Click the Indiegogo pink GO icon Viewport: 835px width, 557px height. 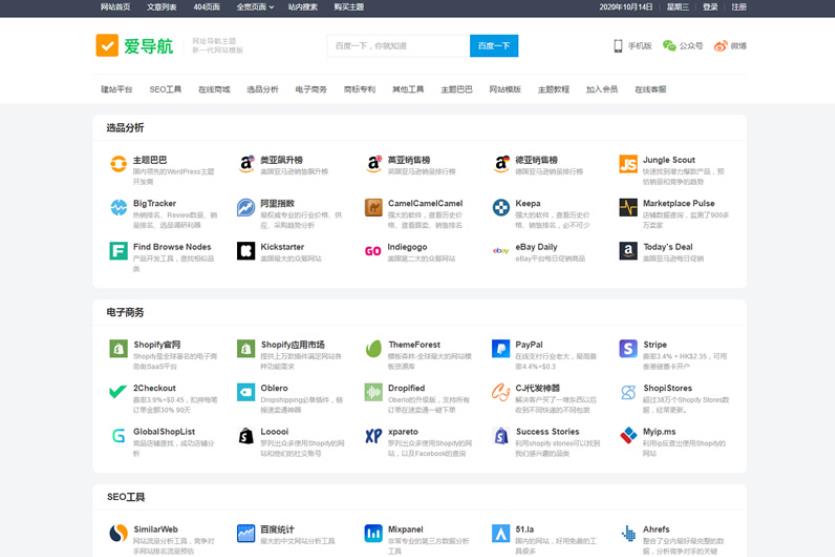click(x=373, y=251)
